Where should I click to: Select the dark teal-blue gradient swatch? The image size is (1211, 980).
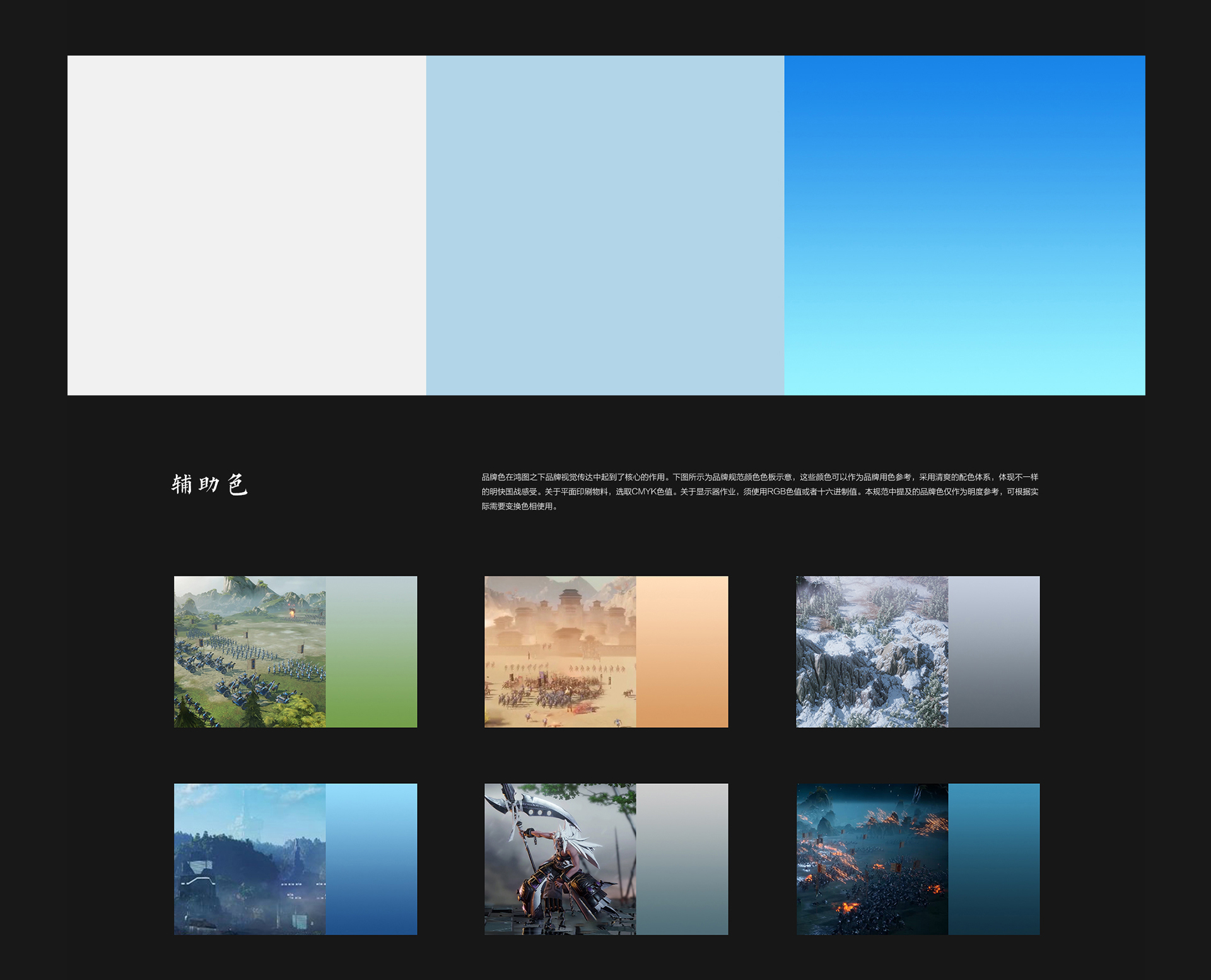994,859
